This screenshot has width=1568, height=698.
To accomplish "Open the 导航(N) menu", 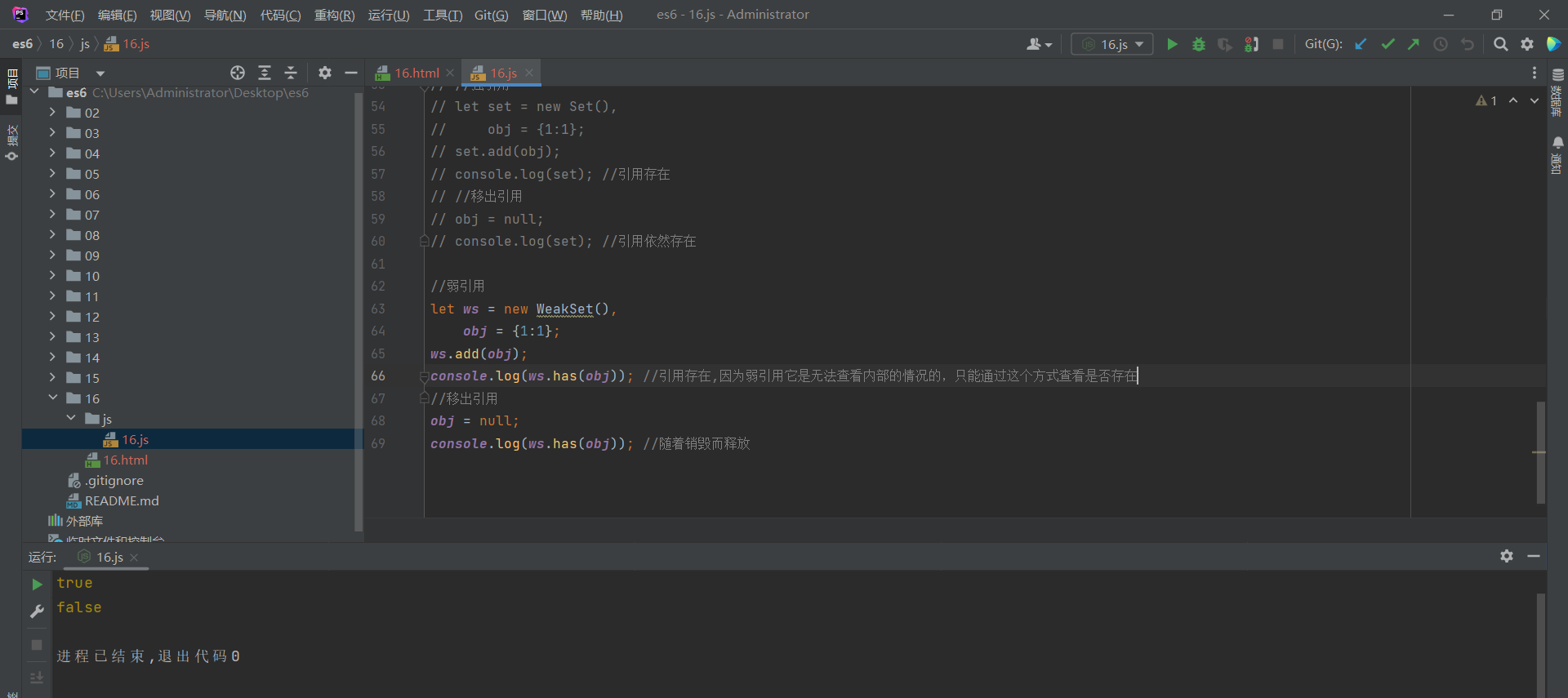I will 225,15.
